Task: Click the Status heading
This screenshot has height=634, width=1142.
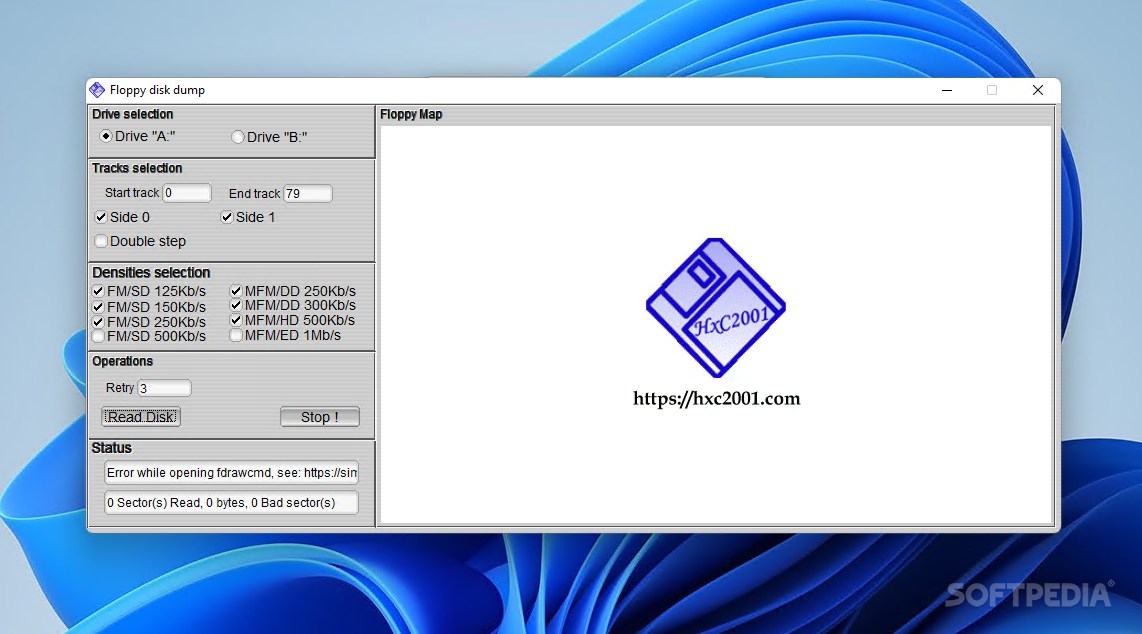Action: click(111, 448)
